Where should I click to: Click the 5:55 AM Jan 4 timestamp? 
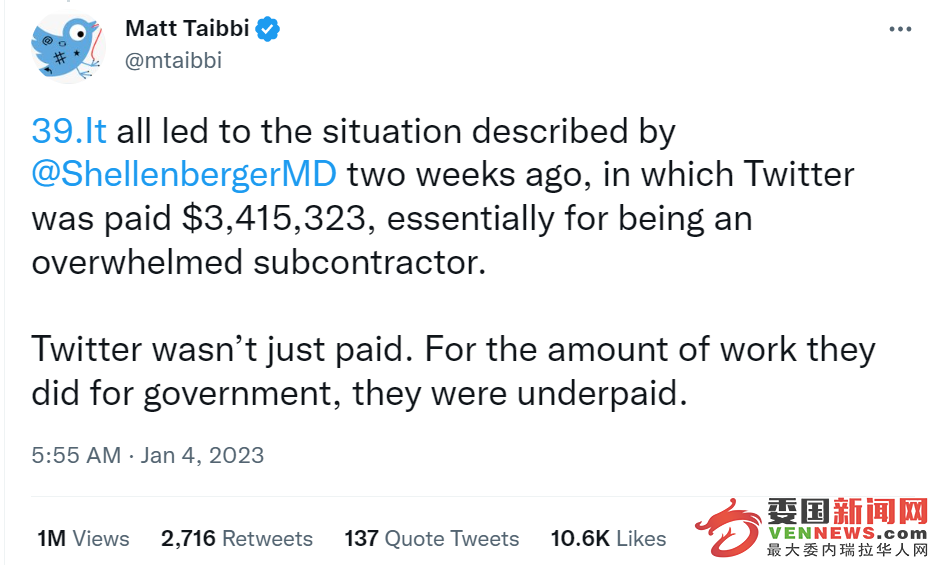pos(147,455)
